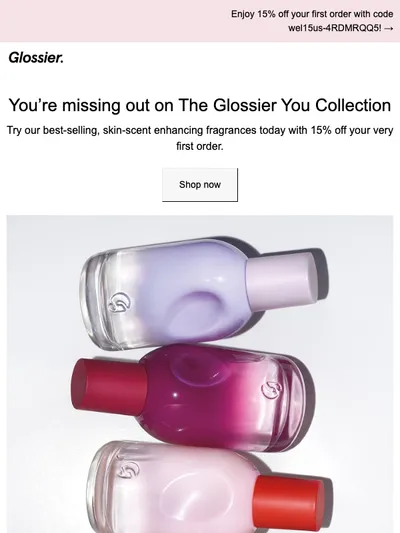This screenshot has height=533, width=400.
Task: Click the arrow icon after the promo code
Action: pos(388,29)
